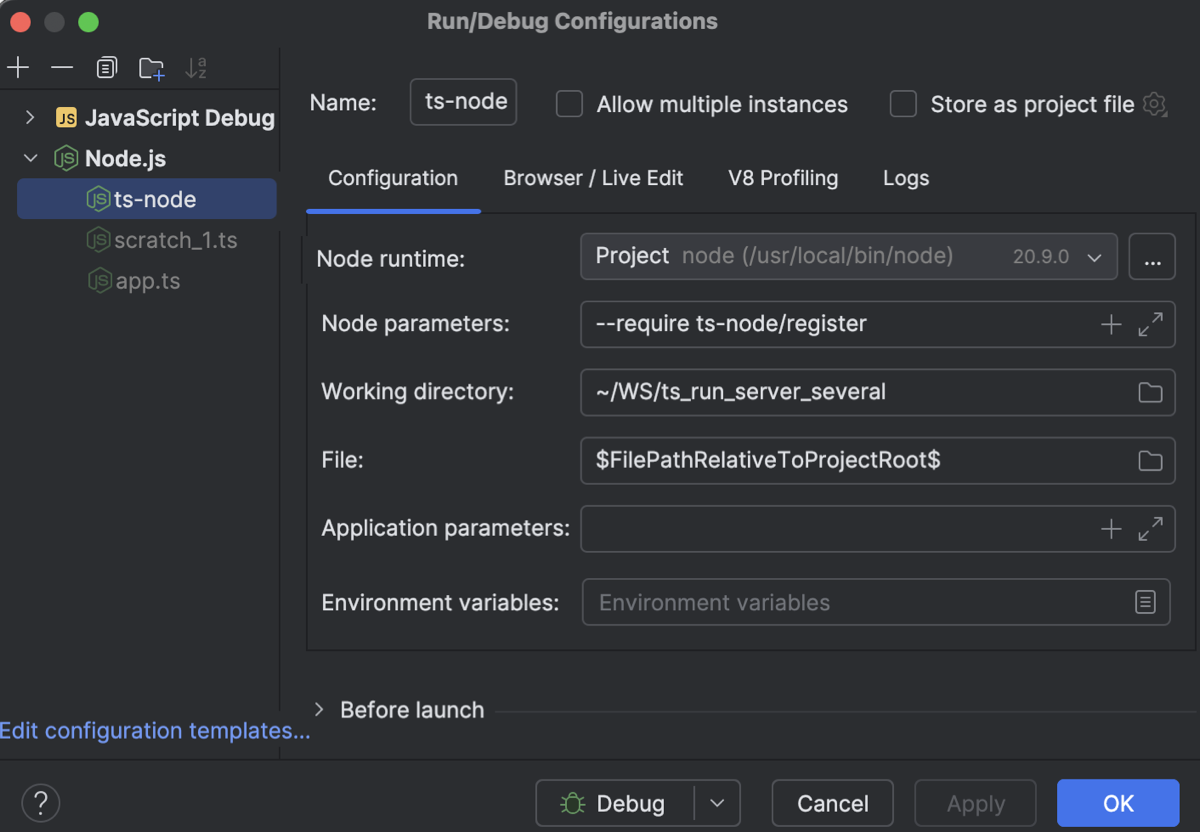Browse Node runtime with ellipsis button
This screenshot has height=832, width=1200.
(1152, 257)
